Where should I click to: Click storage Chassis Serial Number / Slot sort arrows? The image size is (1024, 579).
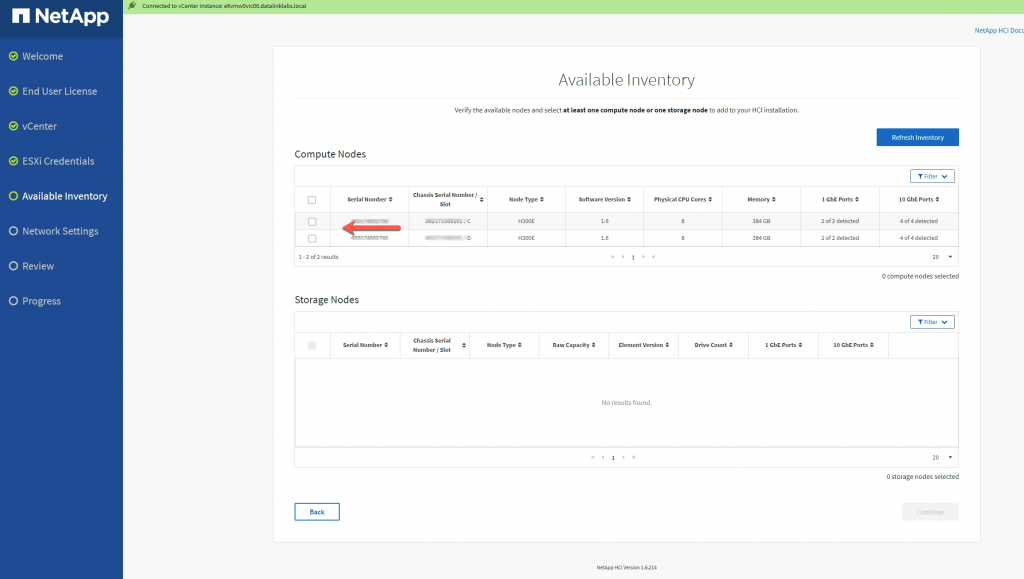[464, 345]
